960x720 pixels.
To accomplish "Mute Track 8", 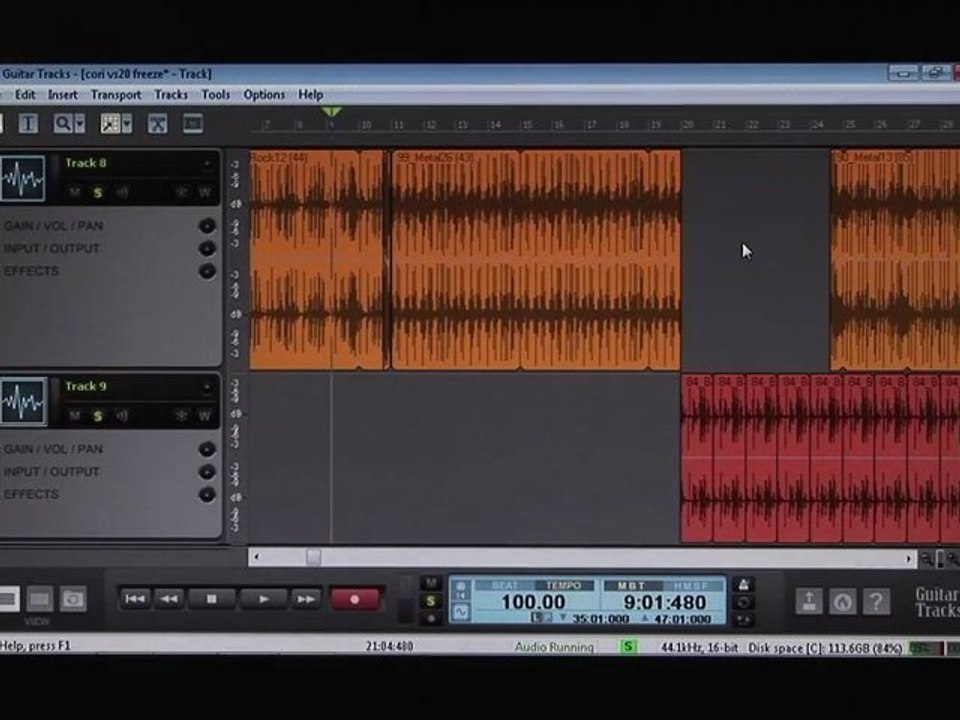I will (x=75, y=192).
